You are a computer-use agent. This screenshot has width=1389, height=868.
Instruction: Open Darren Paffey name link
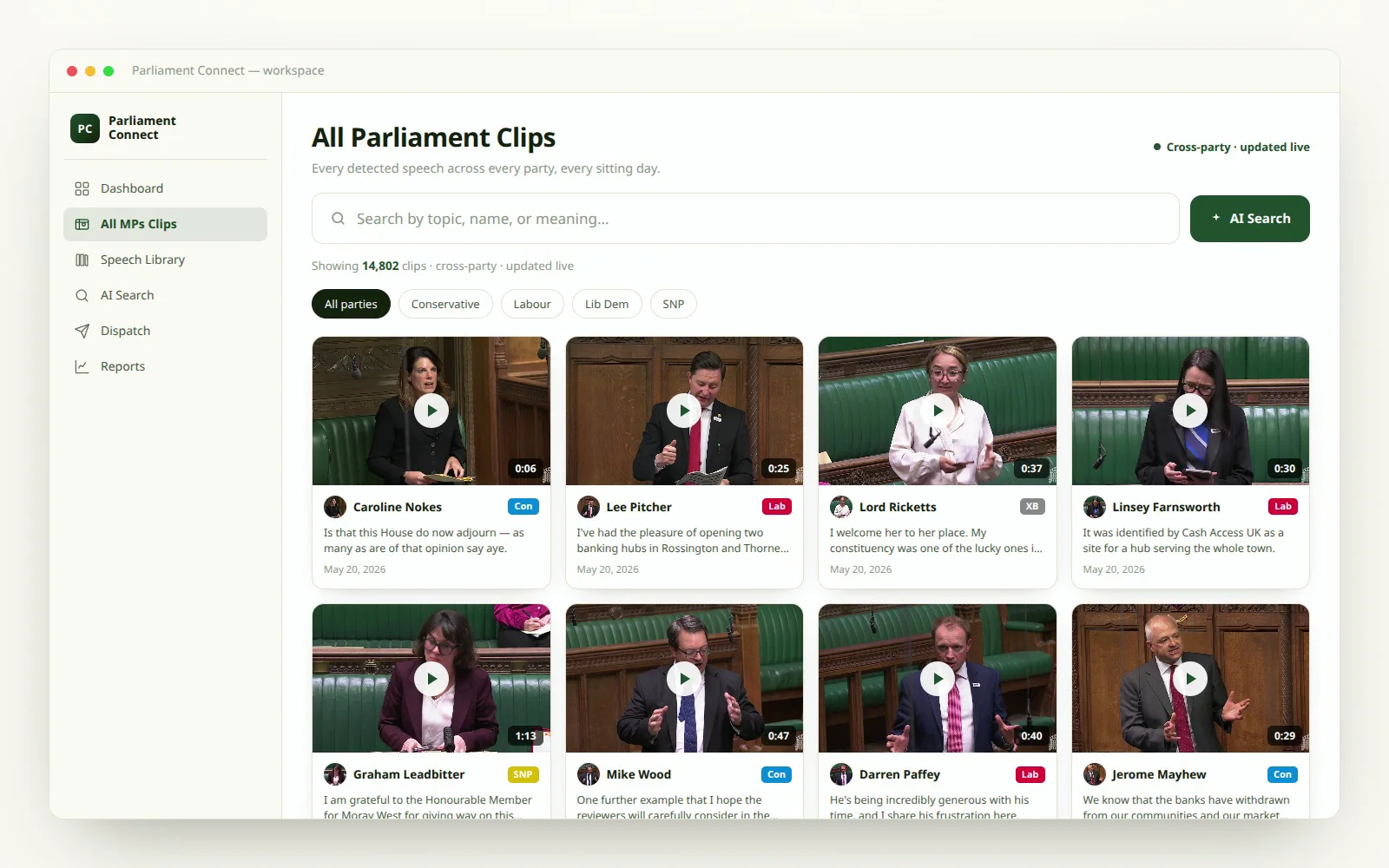pyautogui.click(x=899, y=774)
